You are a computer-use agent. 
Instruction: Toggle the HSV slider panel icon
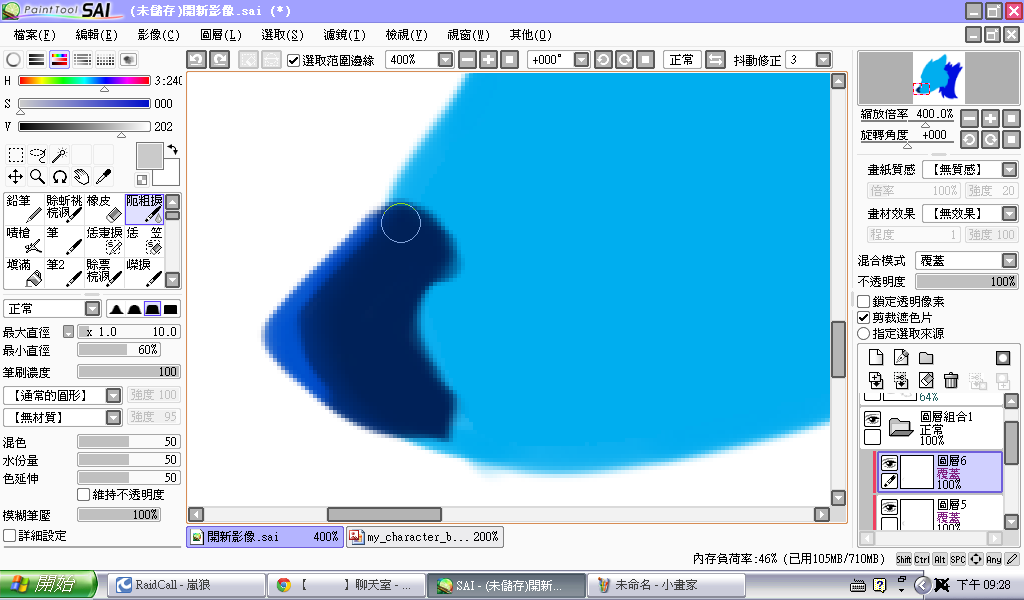pos(59,59)
